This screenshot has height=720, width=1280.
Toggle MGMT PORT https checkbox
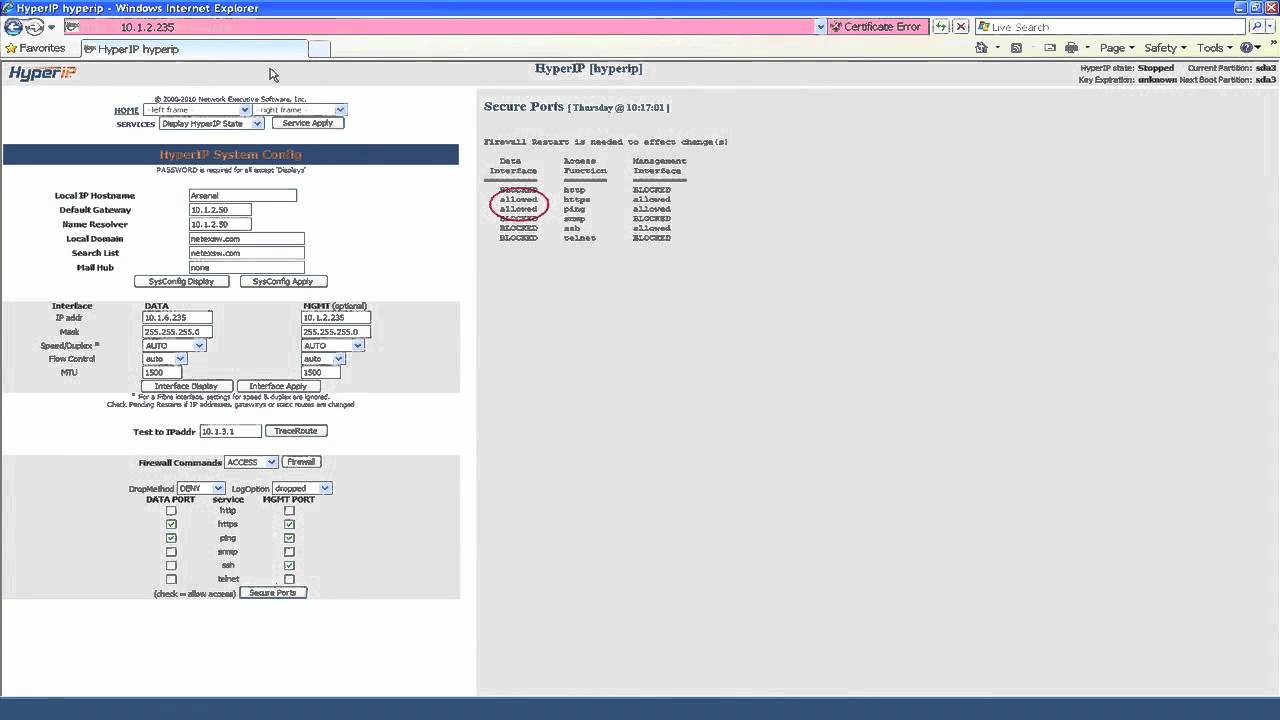point(289,524)
